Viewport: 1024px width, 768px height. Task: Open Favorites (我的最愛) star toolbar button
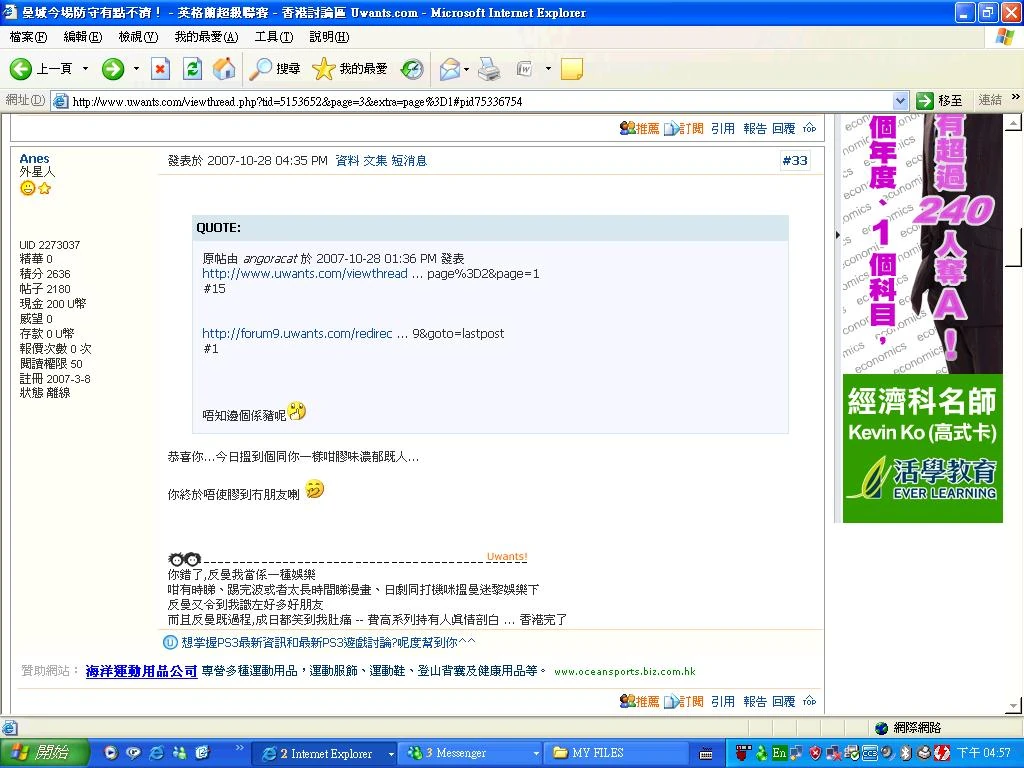(349, 69)
